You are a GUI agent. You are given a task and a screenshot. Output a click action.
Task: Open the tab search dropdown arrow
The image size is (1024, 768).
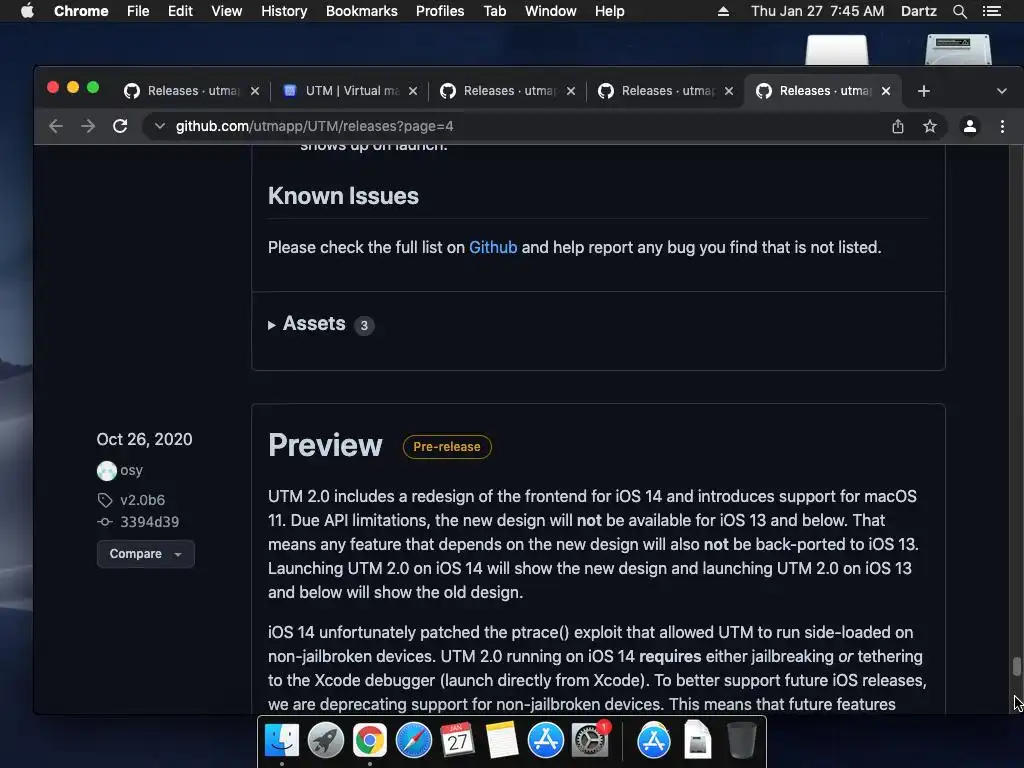1002,91
